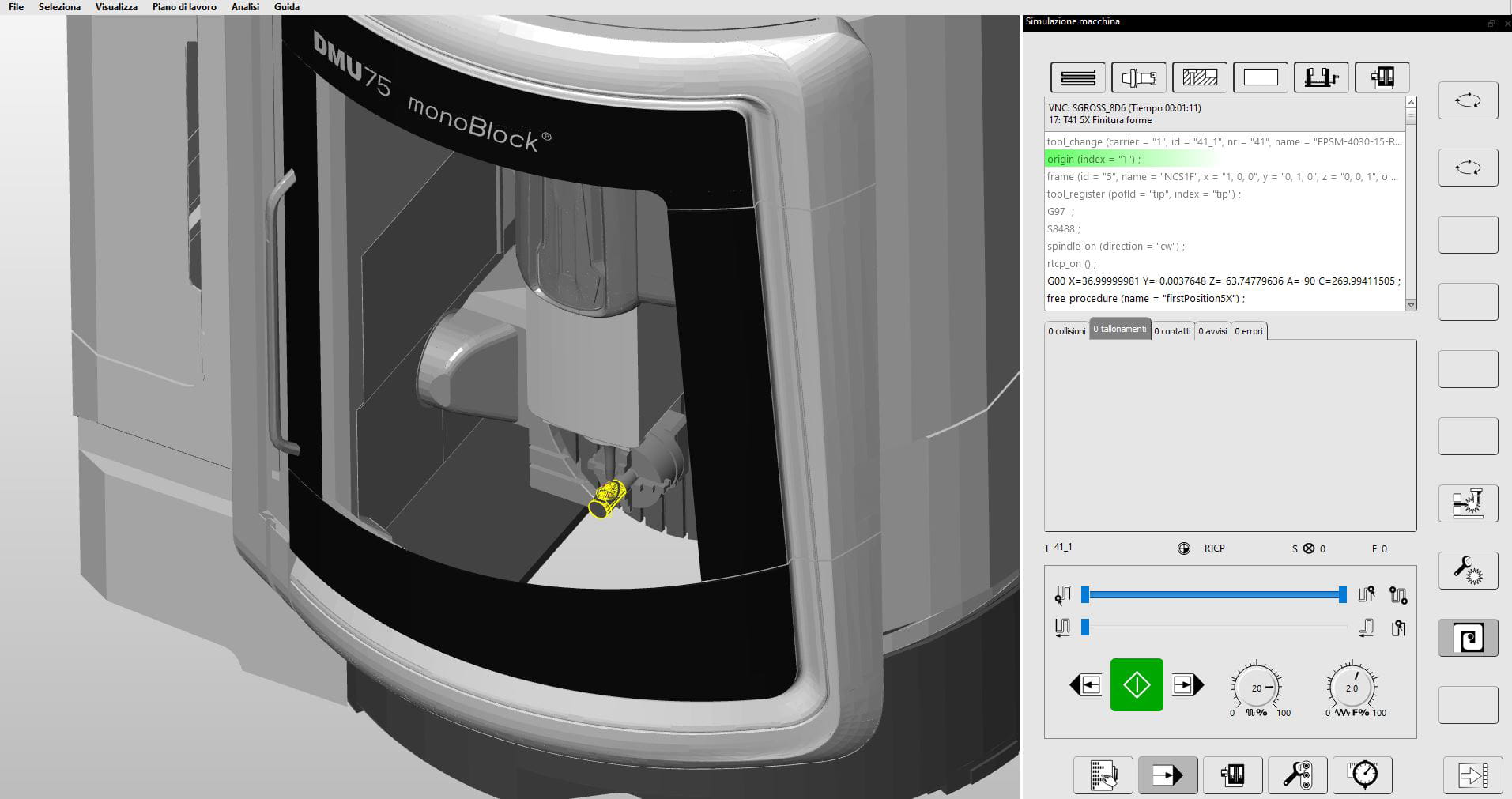Click the wrench with spark icon button

pos(1469,571)
